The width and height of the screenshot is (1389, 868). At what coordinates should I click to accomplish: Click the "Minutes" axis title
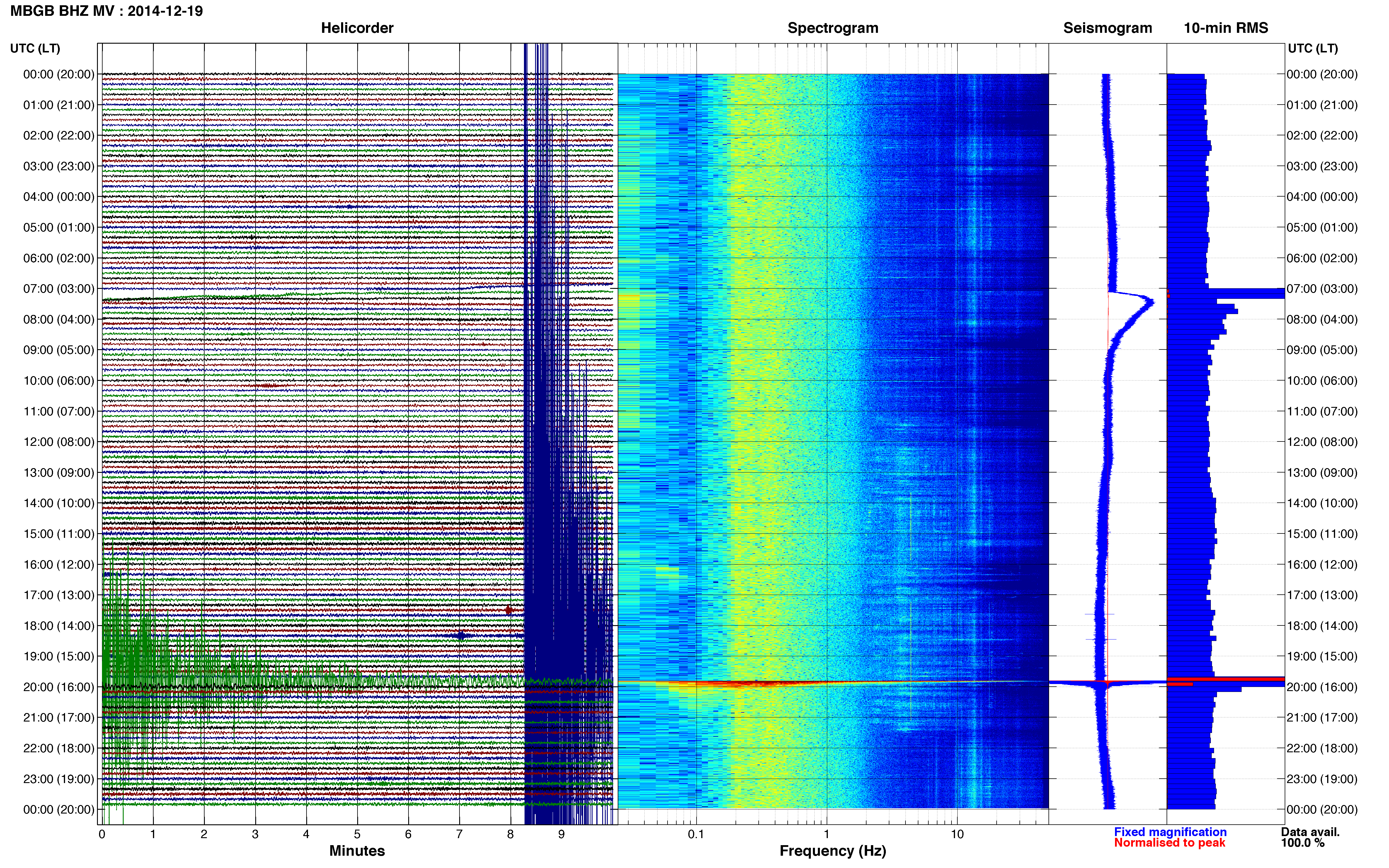click(357, 851)
